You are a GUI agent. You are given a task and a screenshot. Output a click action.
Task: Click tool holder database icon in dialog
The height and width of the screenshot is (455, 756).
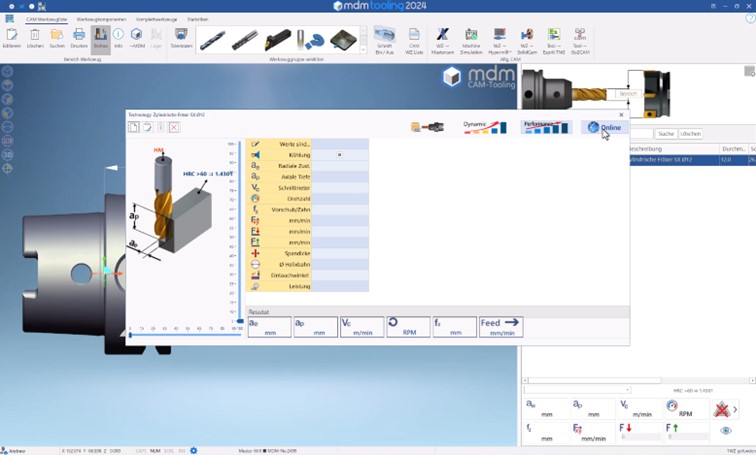click(x=427, y=127)
